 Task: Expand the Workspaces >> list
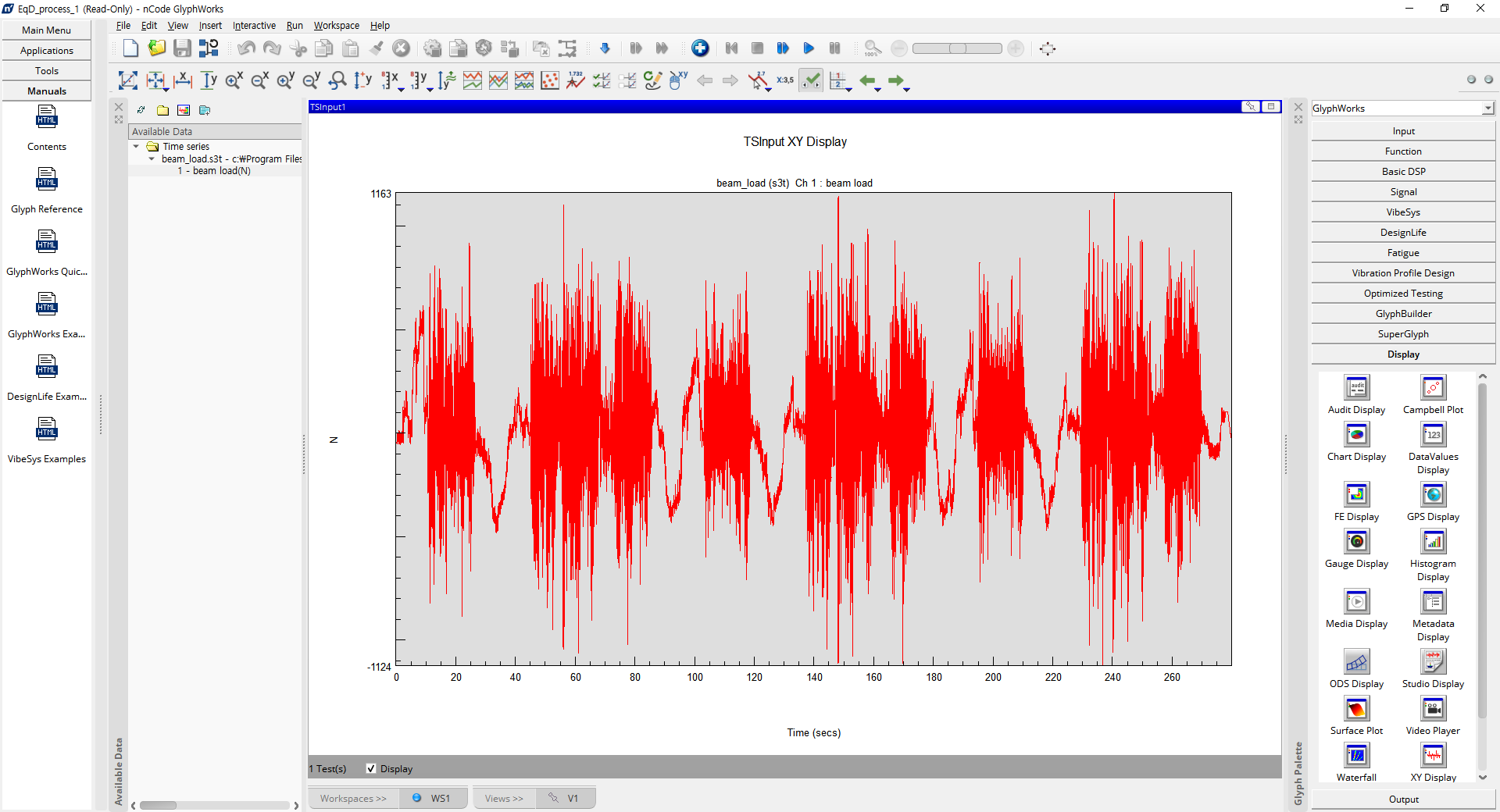pos(353,798)
